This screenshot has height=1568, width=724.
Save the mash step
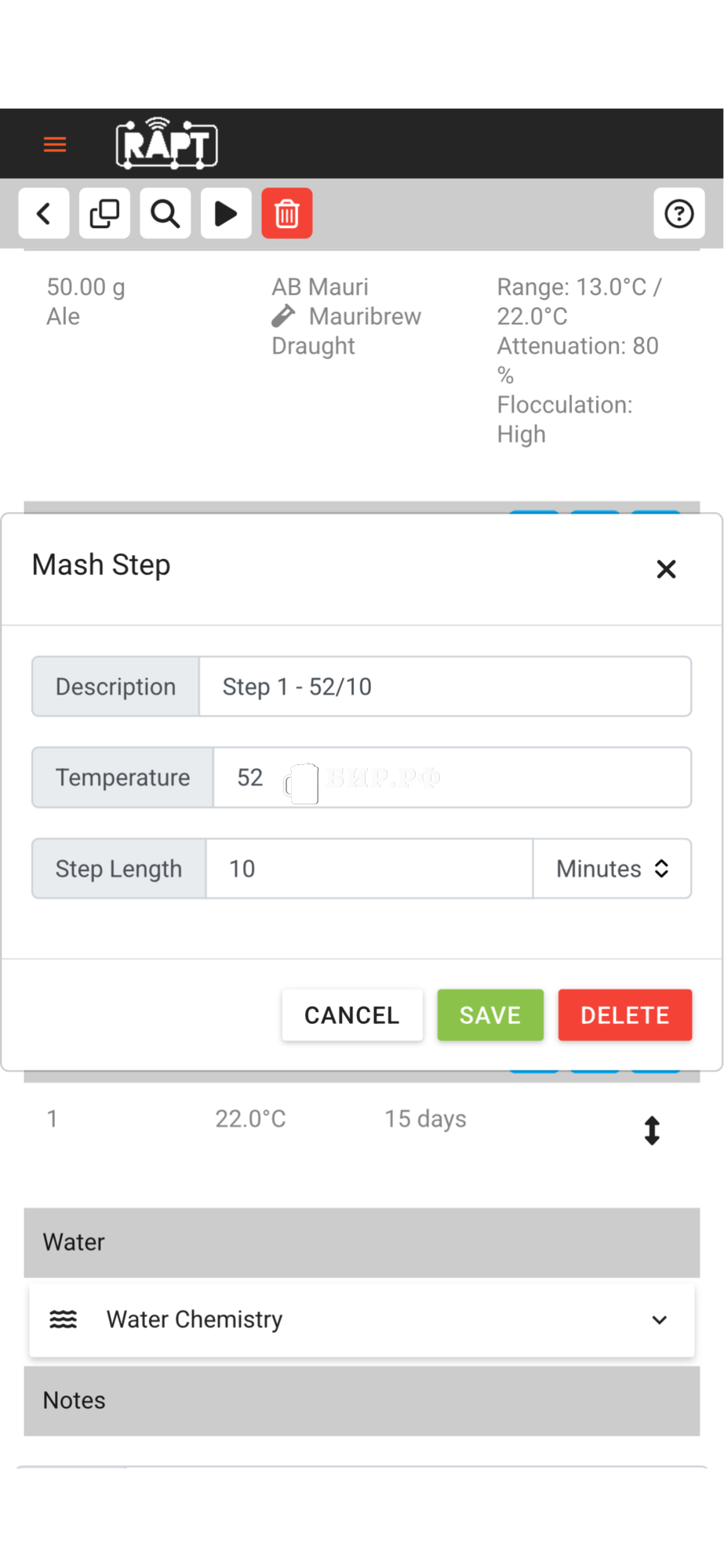coord(490,1015)
